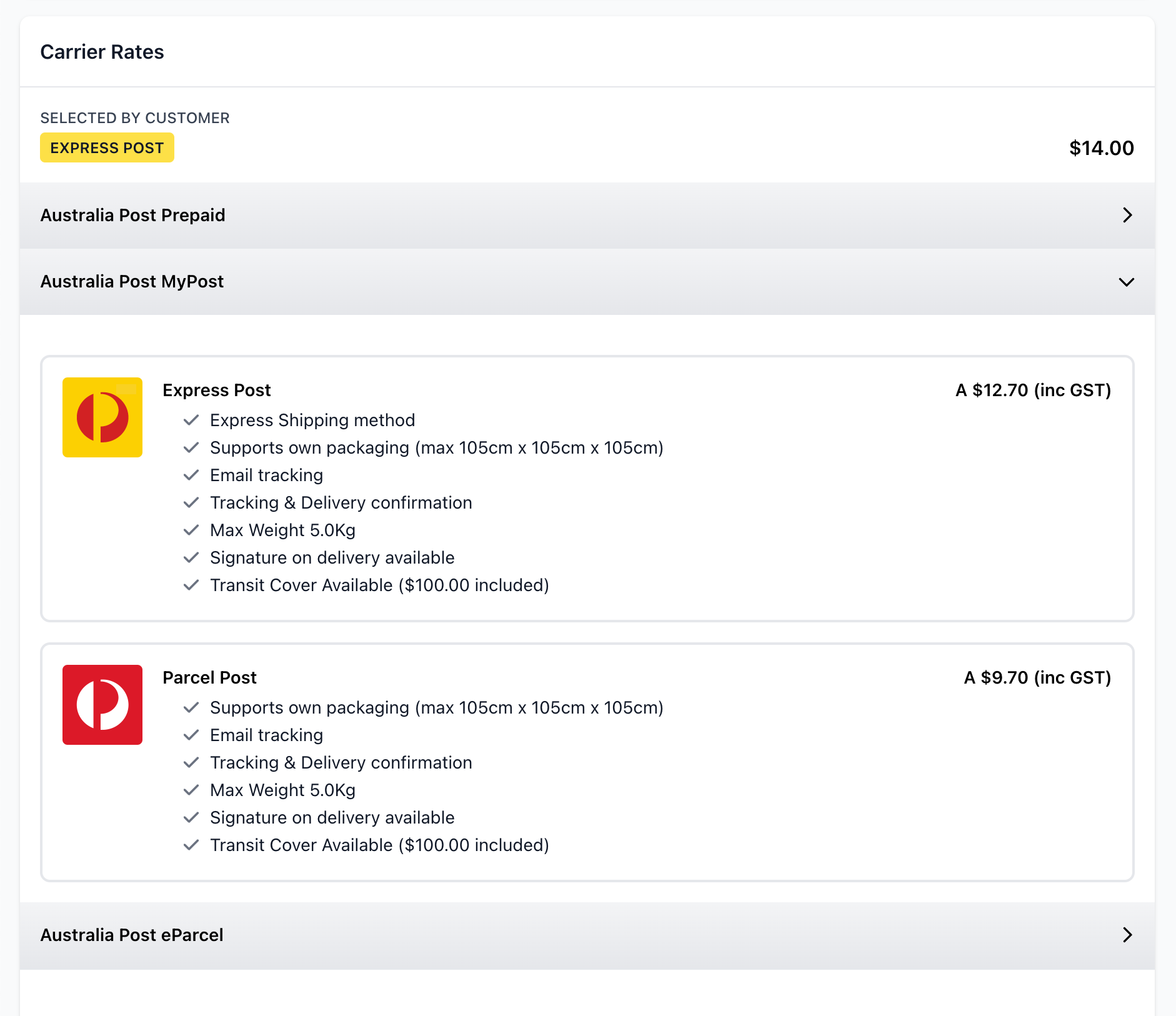Click checkmark beside Express Shipping method

tap(191, 420)
